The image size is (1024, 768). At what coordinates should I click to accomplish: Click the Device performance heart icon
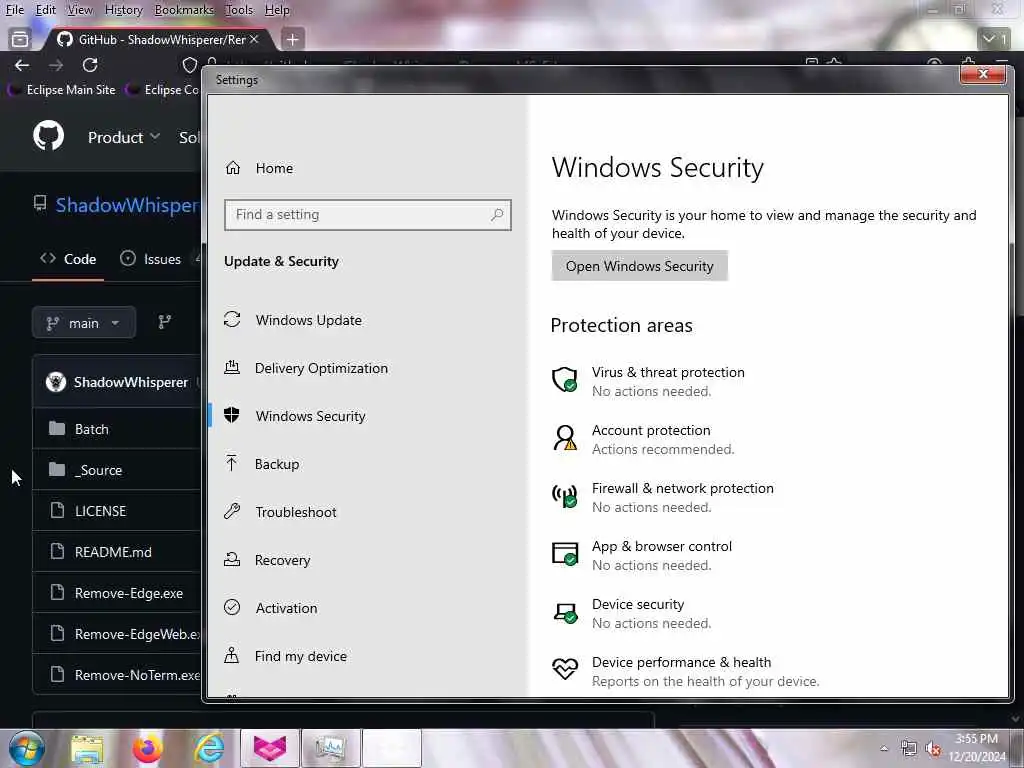click(565, 669)
